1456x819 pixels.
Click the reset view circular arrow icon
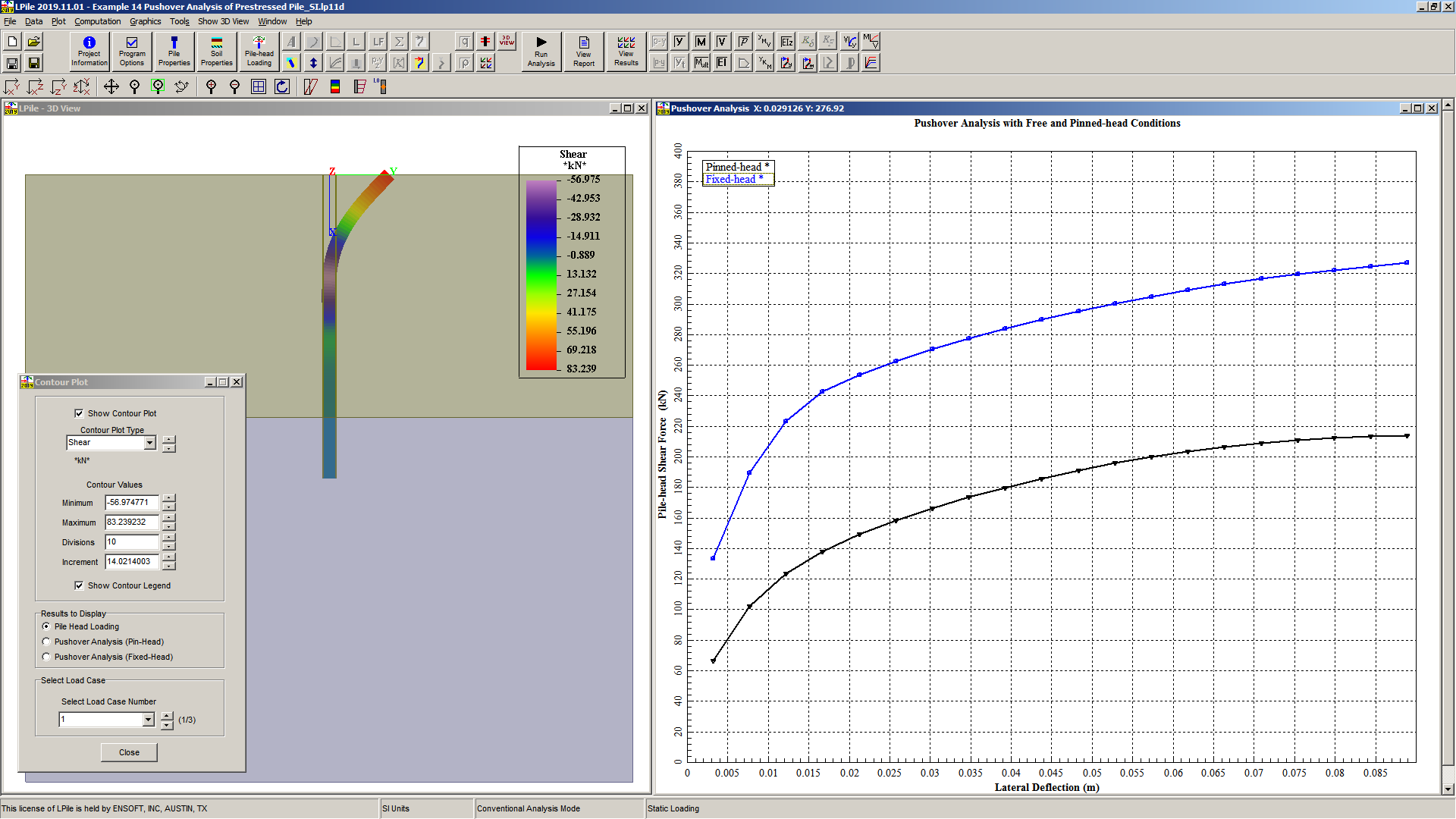282,86
